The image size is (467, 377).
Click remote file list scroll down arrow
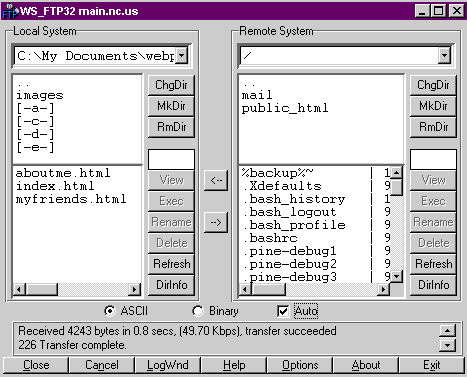(396, 276)
